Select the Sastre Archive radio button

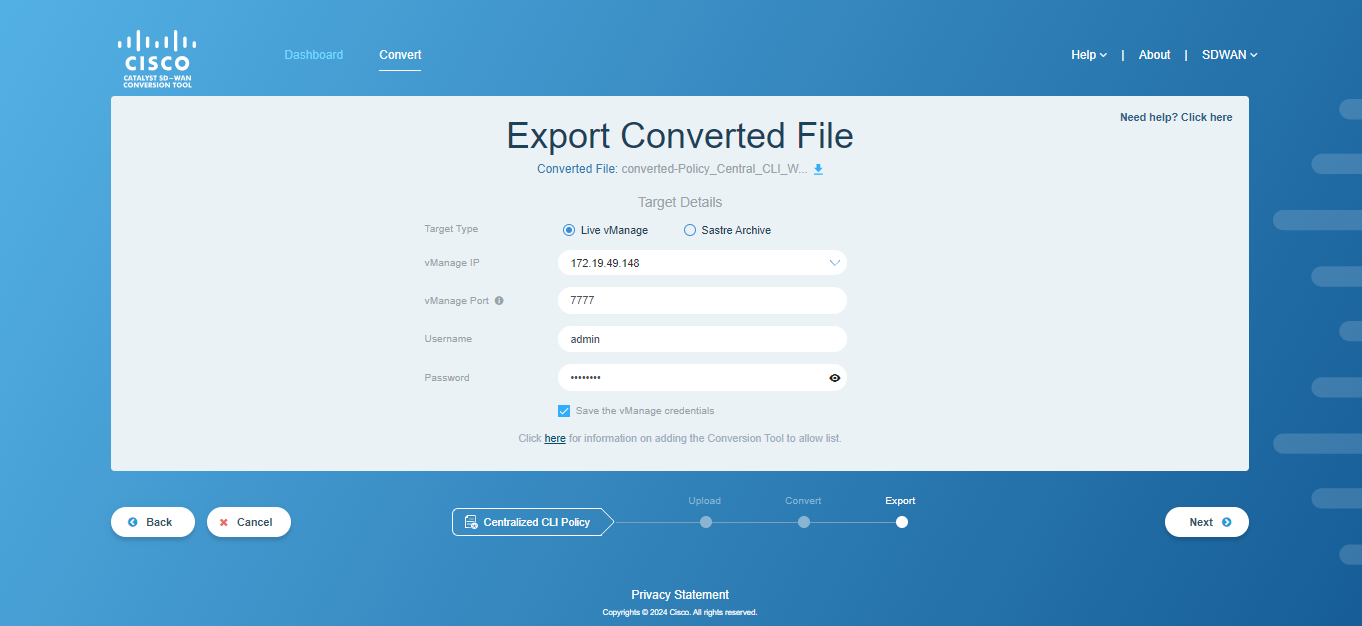tap(689, 230)
